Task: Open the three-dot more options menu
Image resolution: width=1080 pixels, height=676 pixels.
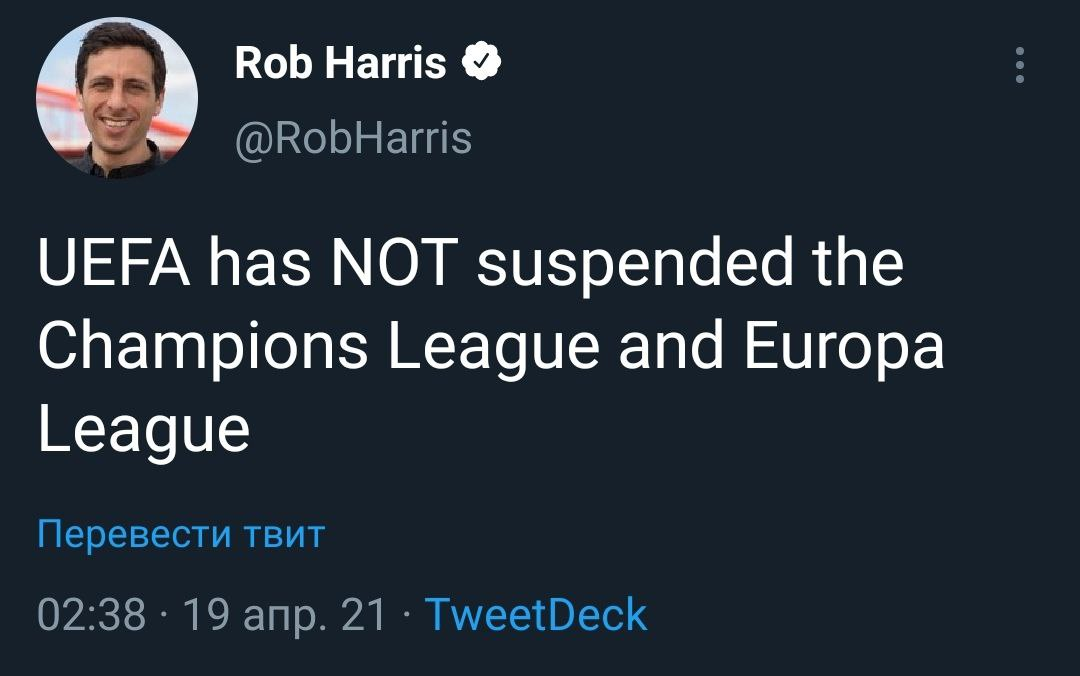Action: [1019, 65]
